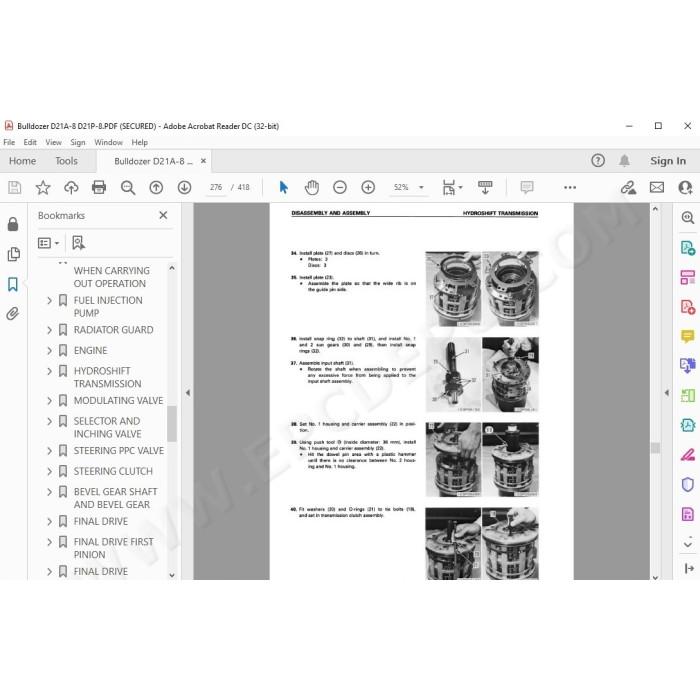Click the Sign In button
The width and height of the screenshot is (700, 700).
pyautogui.click(x=668, y=161)
